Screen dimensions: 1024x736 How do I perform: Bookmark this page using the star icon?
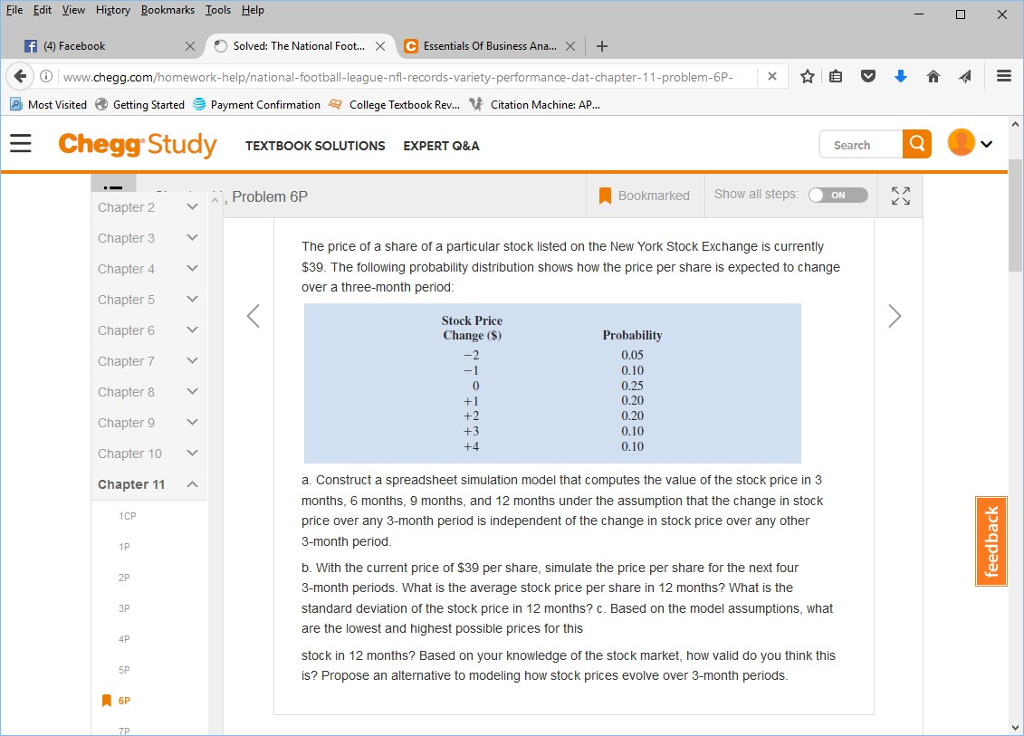[x=807, y=75]
